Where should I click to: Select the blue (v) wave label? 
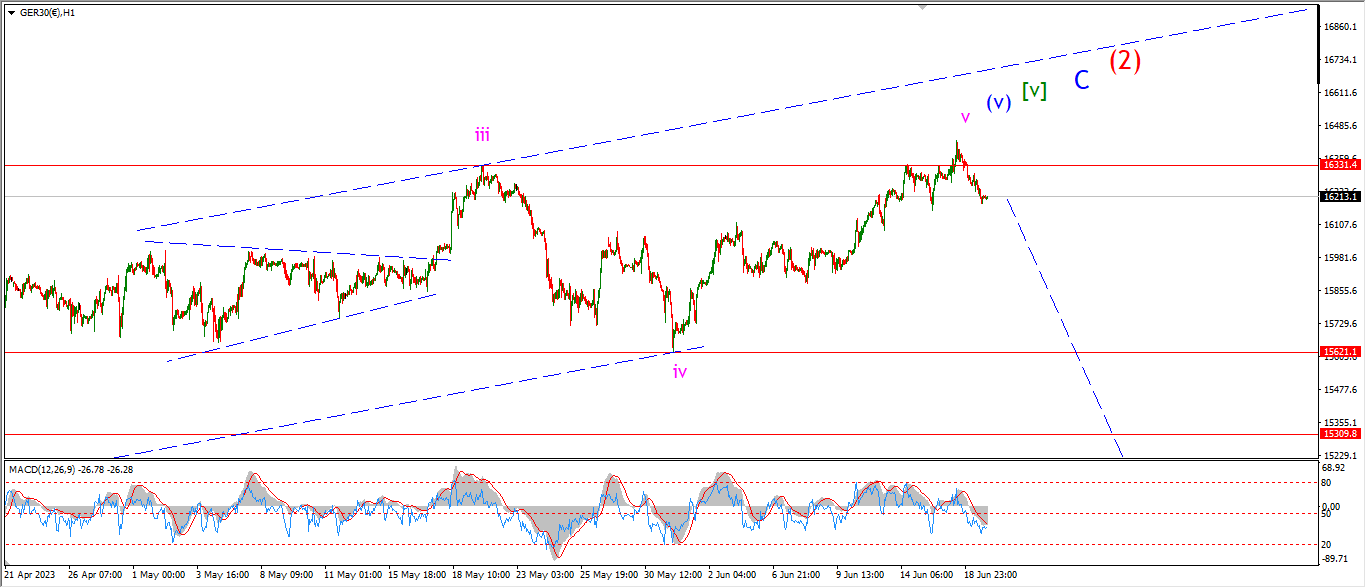[x=998, y=102]
